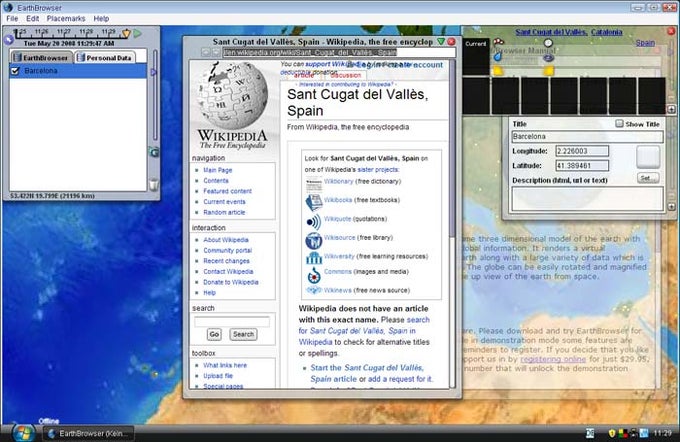Open the File menu
680x442 pixels.
click(12, 19)
